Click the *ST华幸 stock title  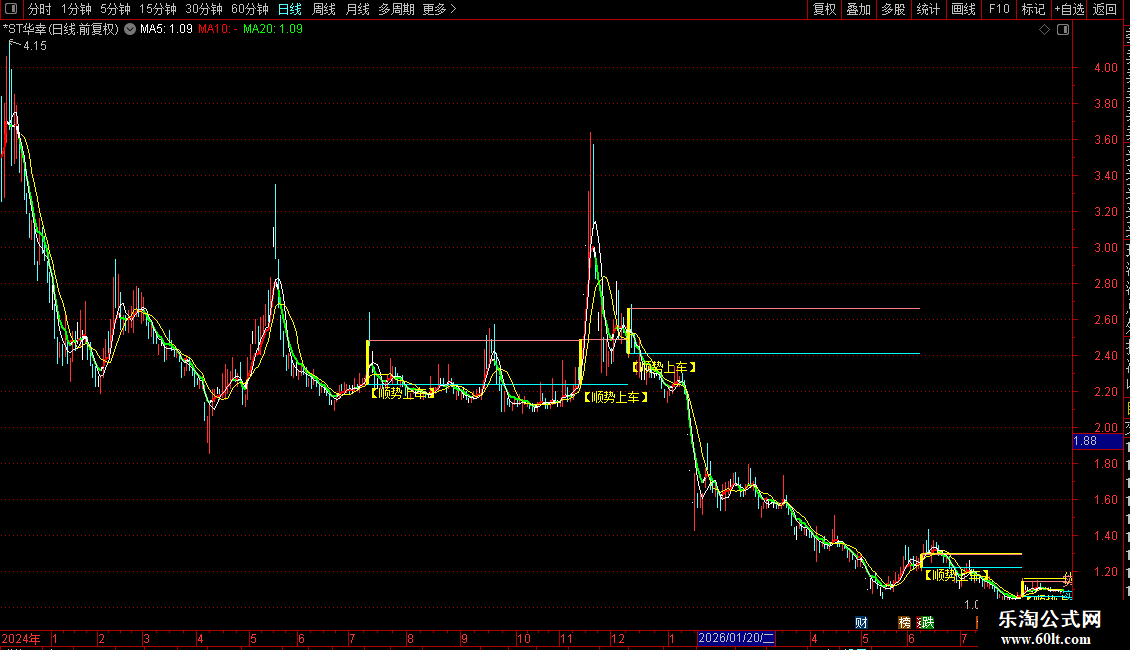pyautogui.click(x=61, y=29)
